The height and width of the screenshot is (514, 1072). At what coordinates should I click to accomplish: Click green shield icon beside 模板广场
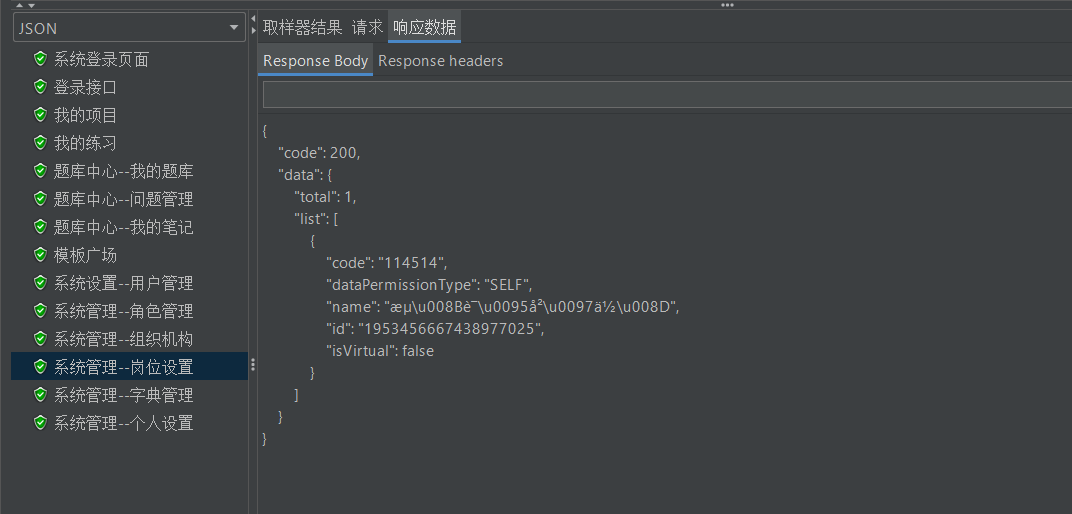coord(40,255)
